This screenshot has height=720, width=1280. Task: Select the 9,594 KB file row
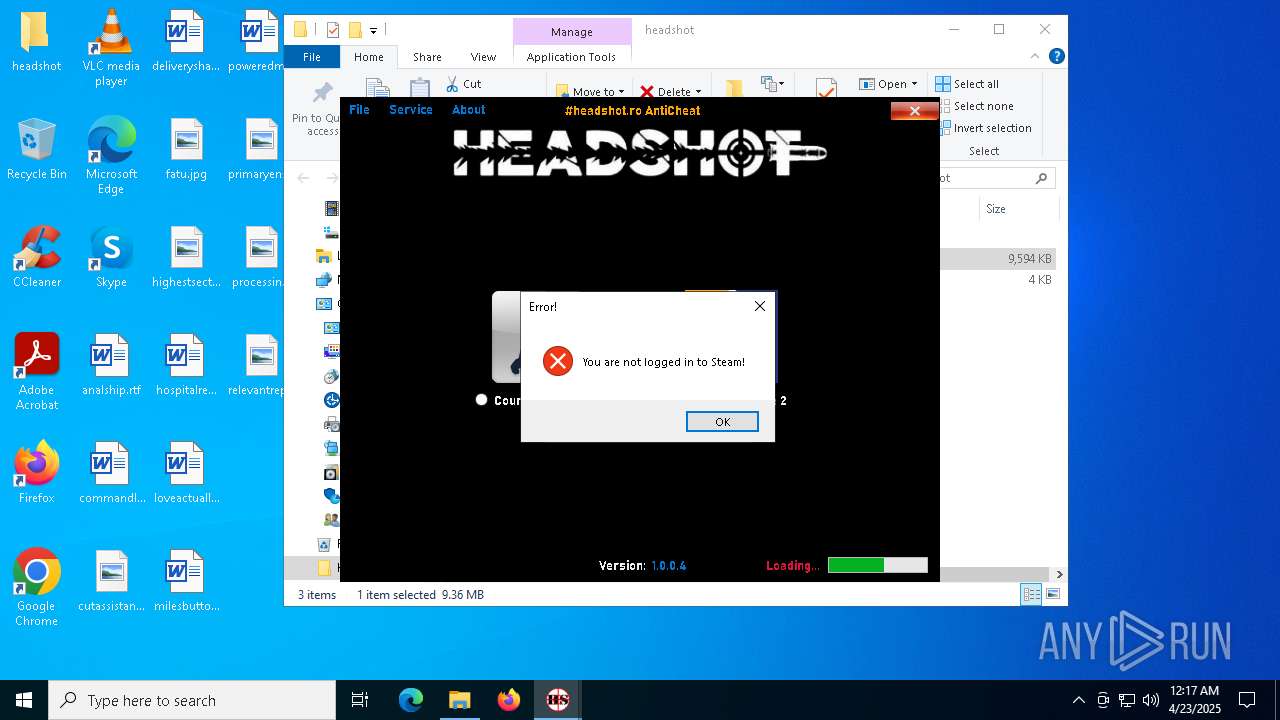[x=998, y=258]
